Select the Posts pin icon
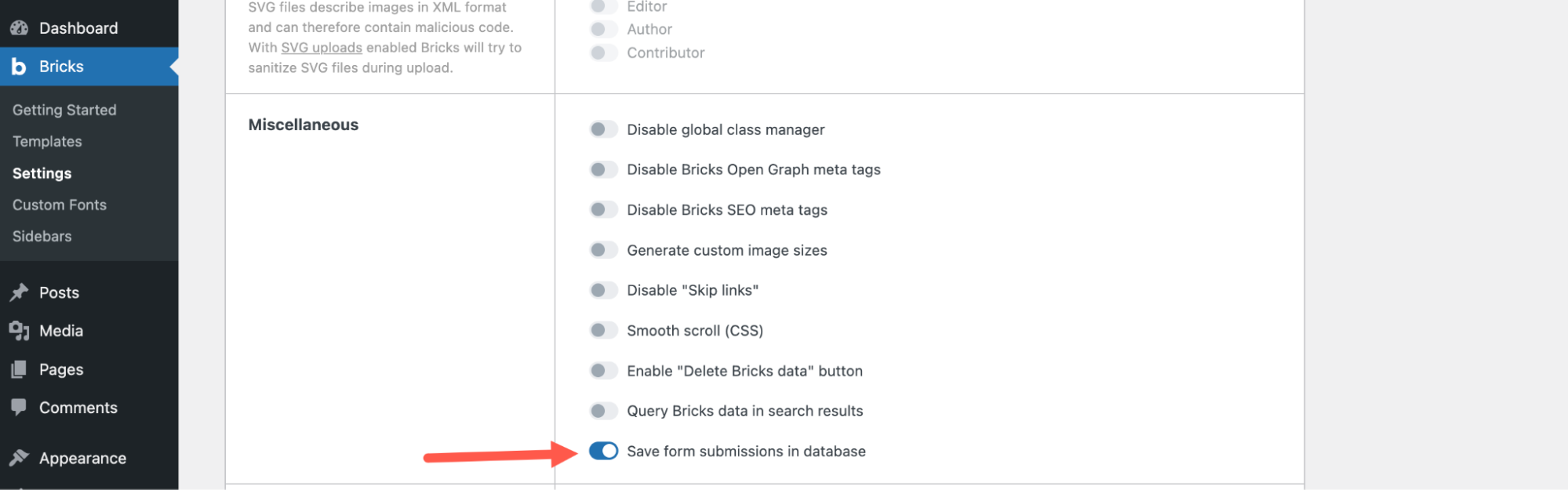Screen dimensions: 1568x490 click(x=19, y=292)
